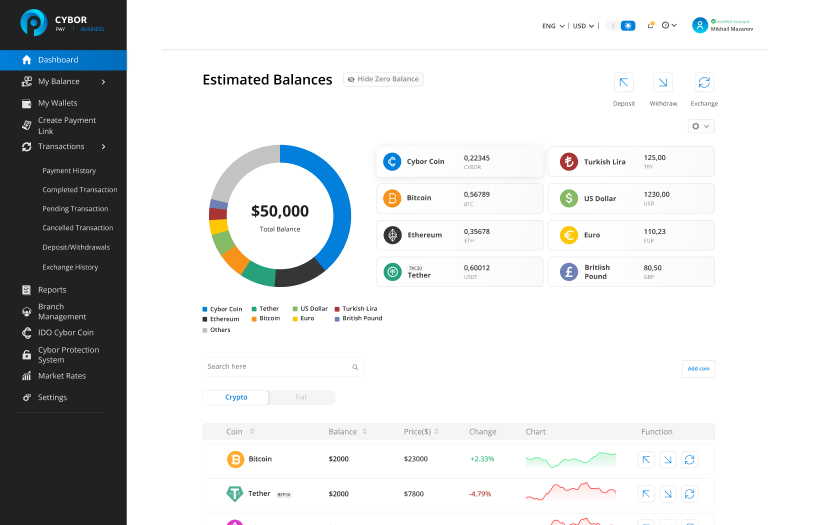Expand the My Balance submenu chevron
This screenshot has height=525, width=825.
coord(104,82)
